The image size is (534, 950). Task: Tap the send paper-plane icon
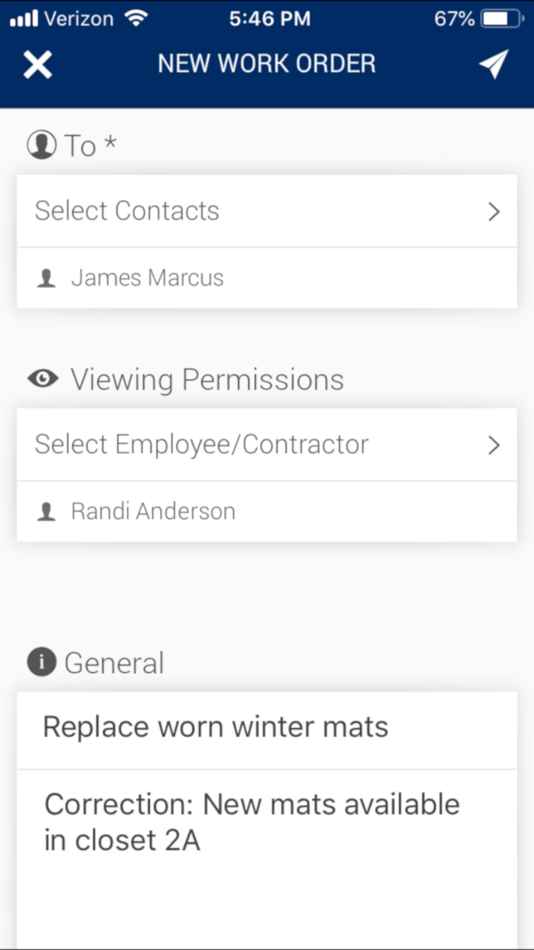[x=493, y=64]
